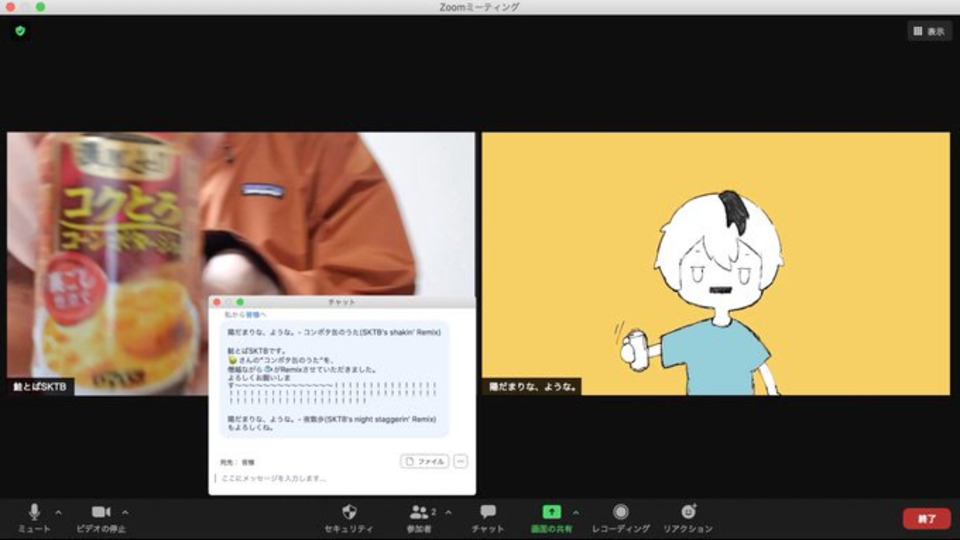Viewport: 960px width, 540px height.
Task: Open audio options arrow beside ミュート
Action: [x=59, y=512]
